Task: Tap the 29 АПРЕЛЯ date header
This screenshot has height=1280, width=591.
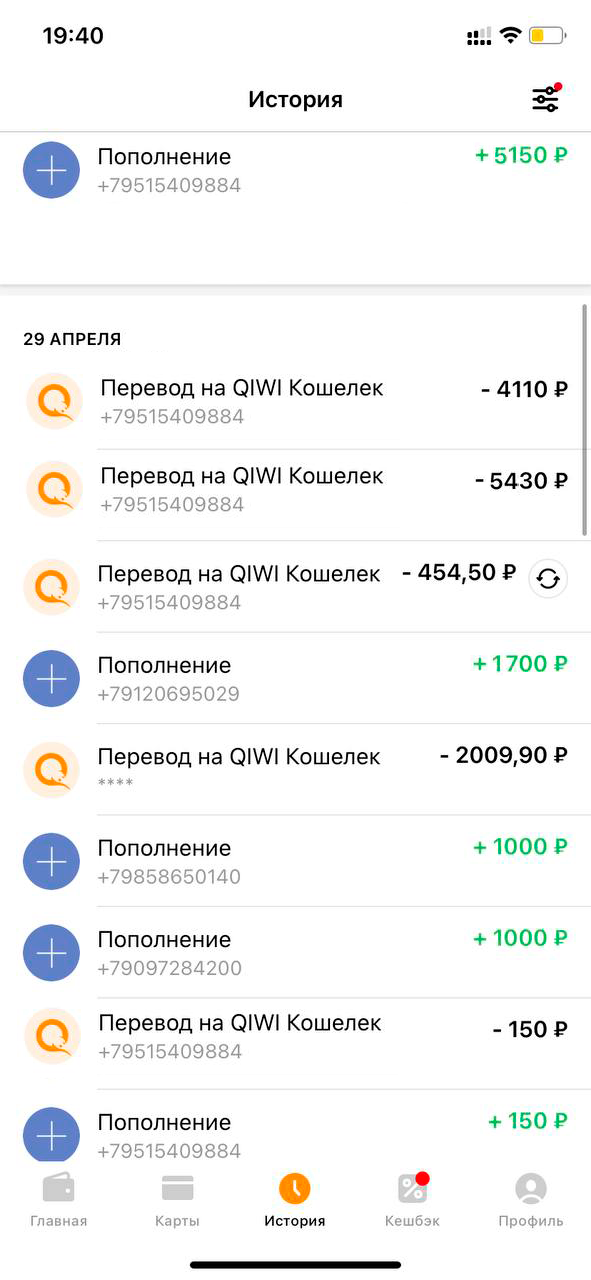Action: tap(72, 340)
